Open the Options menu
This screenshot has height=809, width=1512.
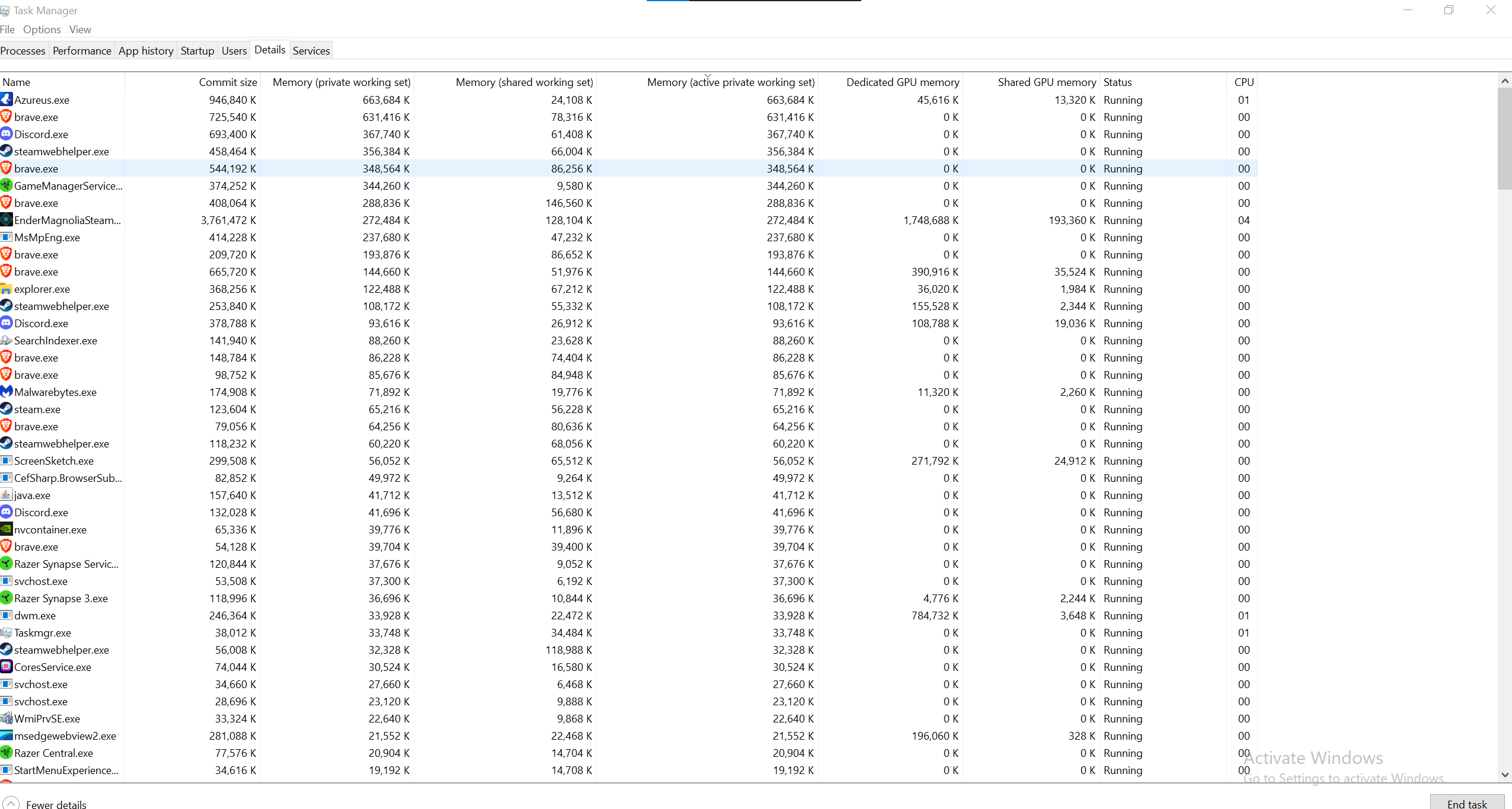(x=41, y=30)
